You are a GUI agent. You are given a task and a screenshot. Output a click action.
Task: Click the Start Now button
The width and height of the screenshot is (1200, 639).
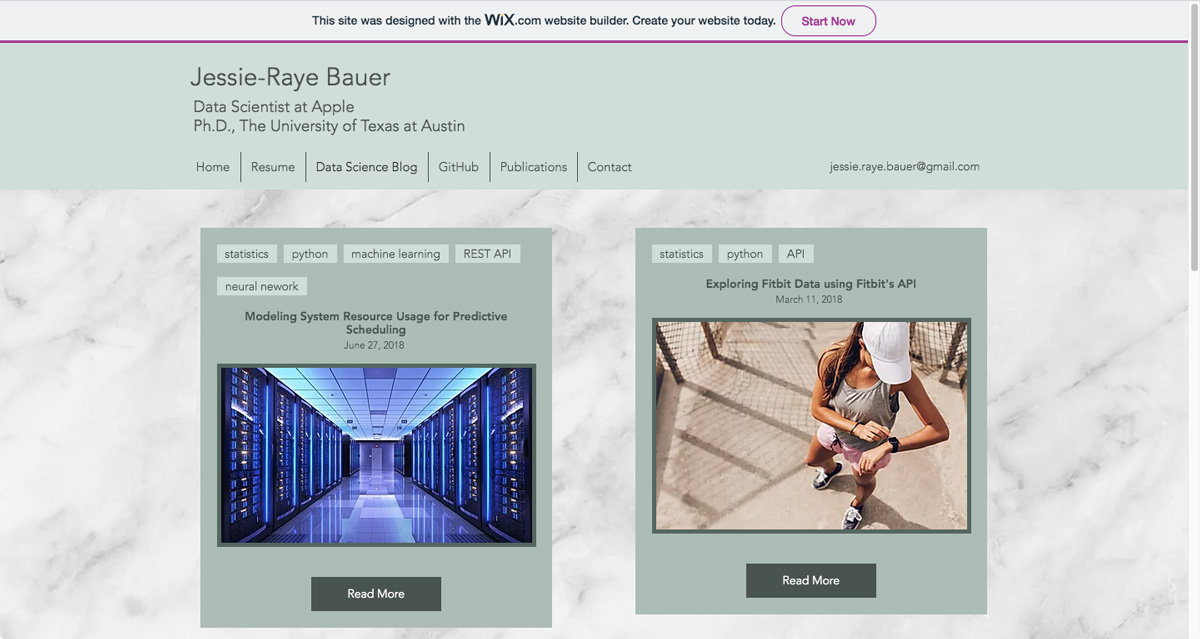[x=828, y=20]
